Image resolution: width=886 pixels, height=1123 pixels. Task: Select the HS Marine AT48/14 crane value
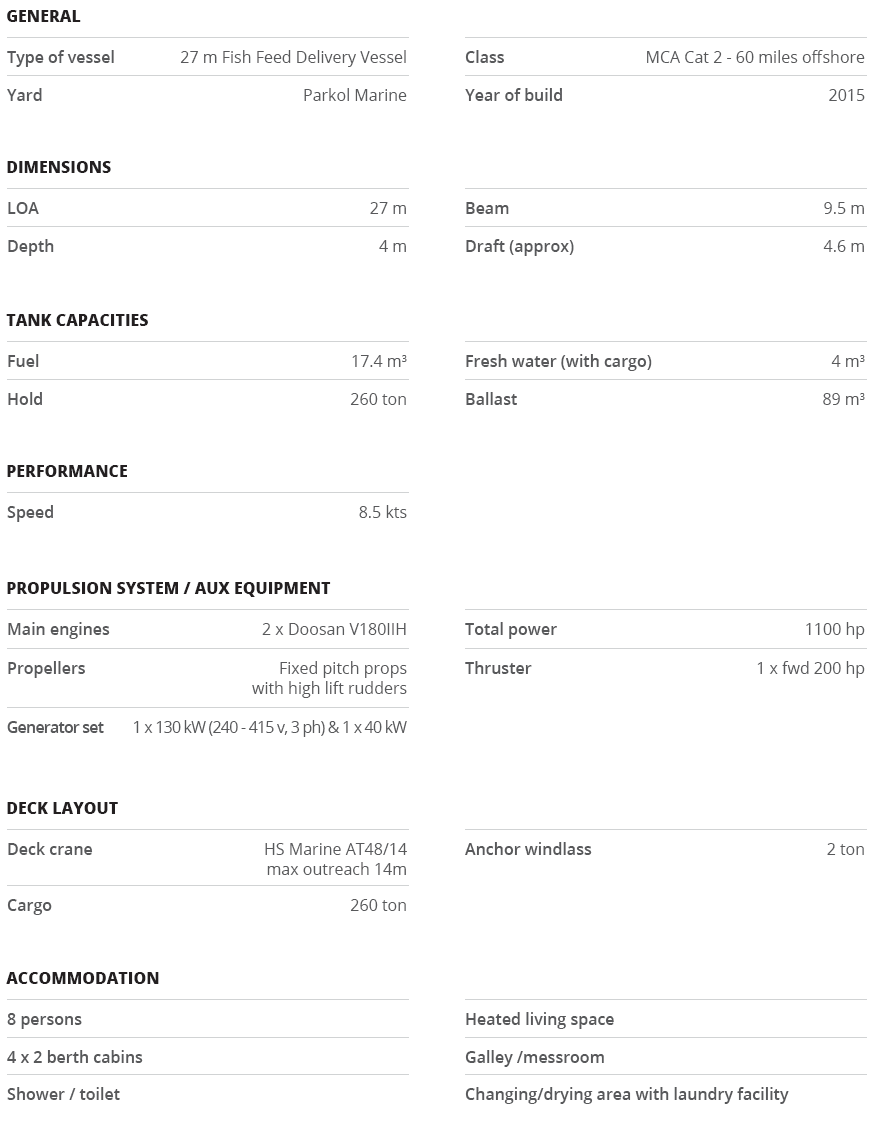(x=335, y=849)
